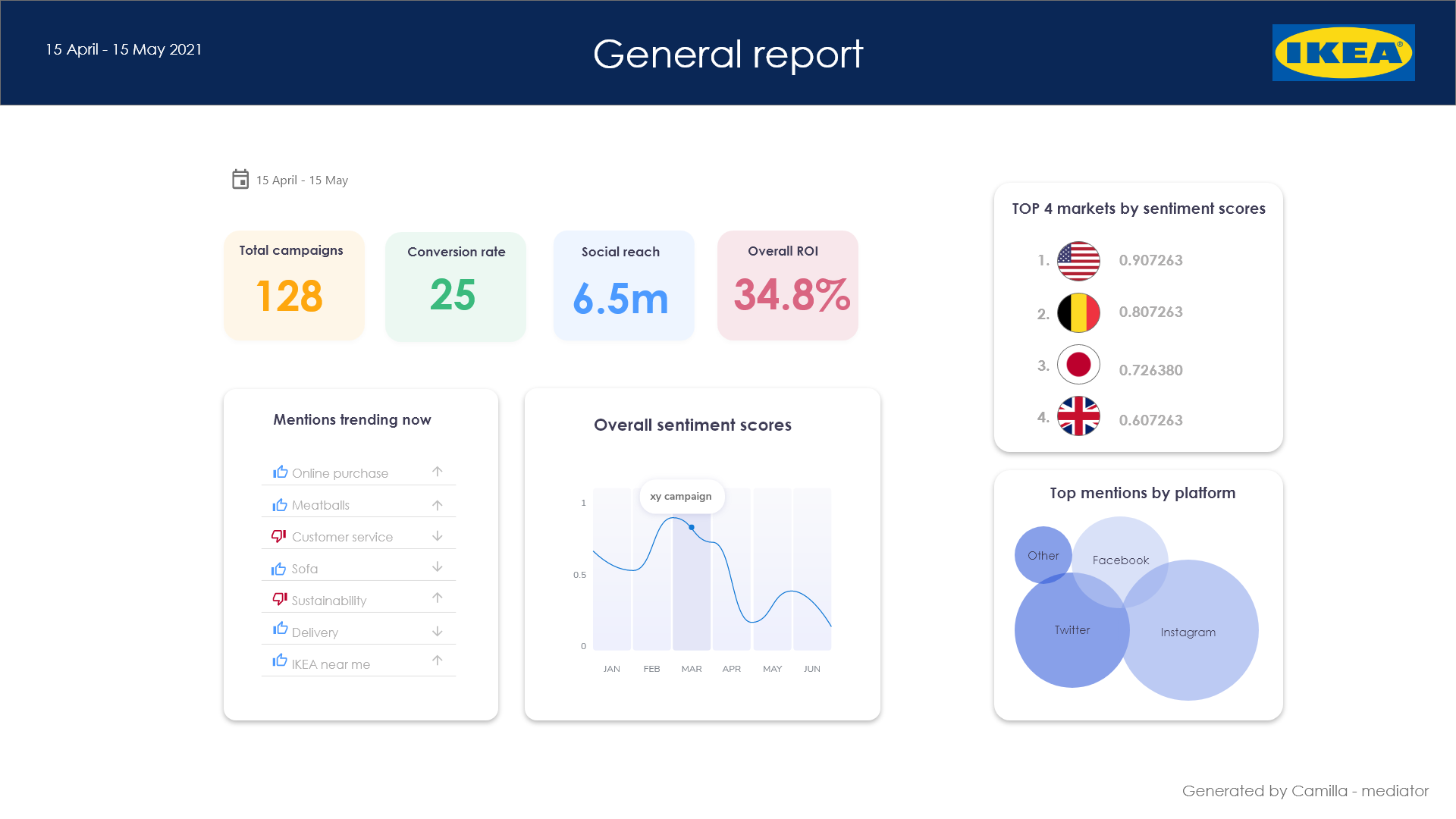Click the United Kingdom flag icon
Viewport: 1456px width, 819px height.
[1078, 416]
